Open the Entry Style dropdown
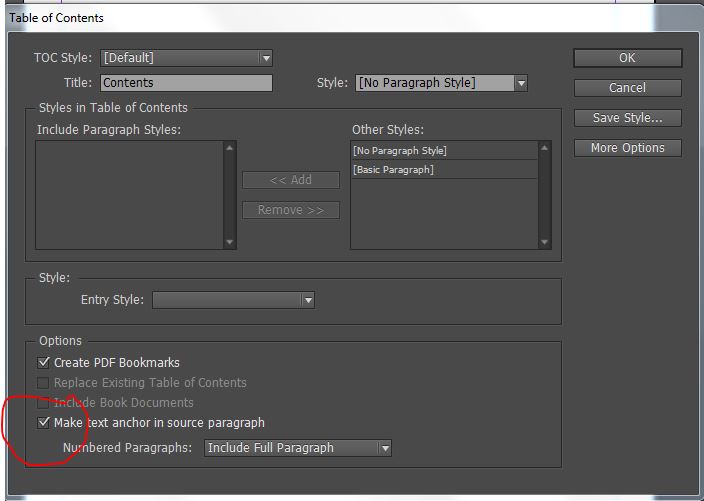Viewport: 704px width, 501px height. 233,300
